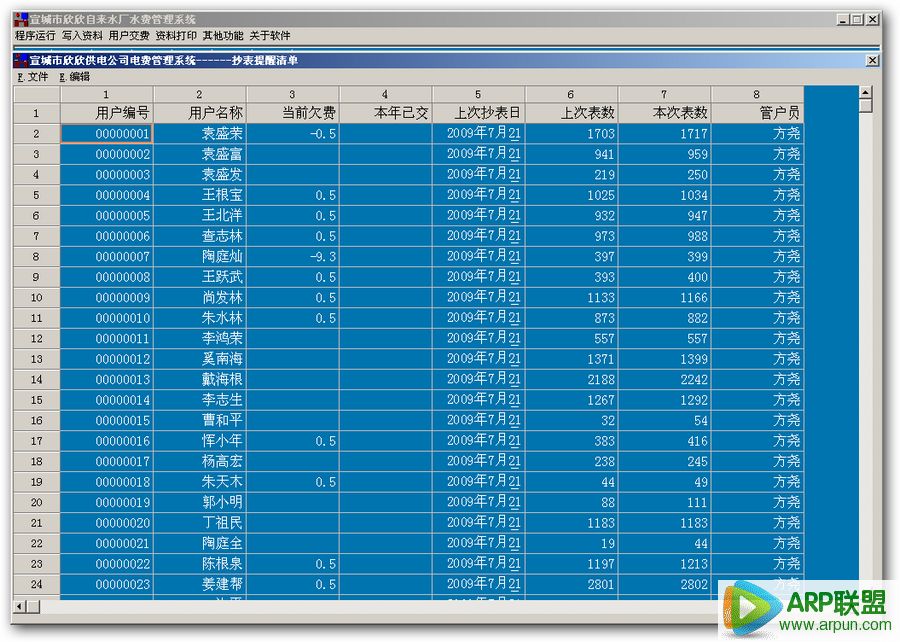Viewport: 900px width, 642px height.
Task: Click row header number 10
Action: point(36,298)
